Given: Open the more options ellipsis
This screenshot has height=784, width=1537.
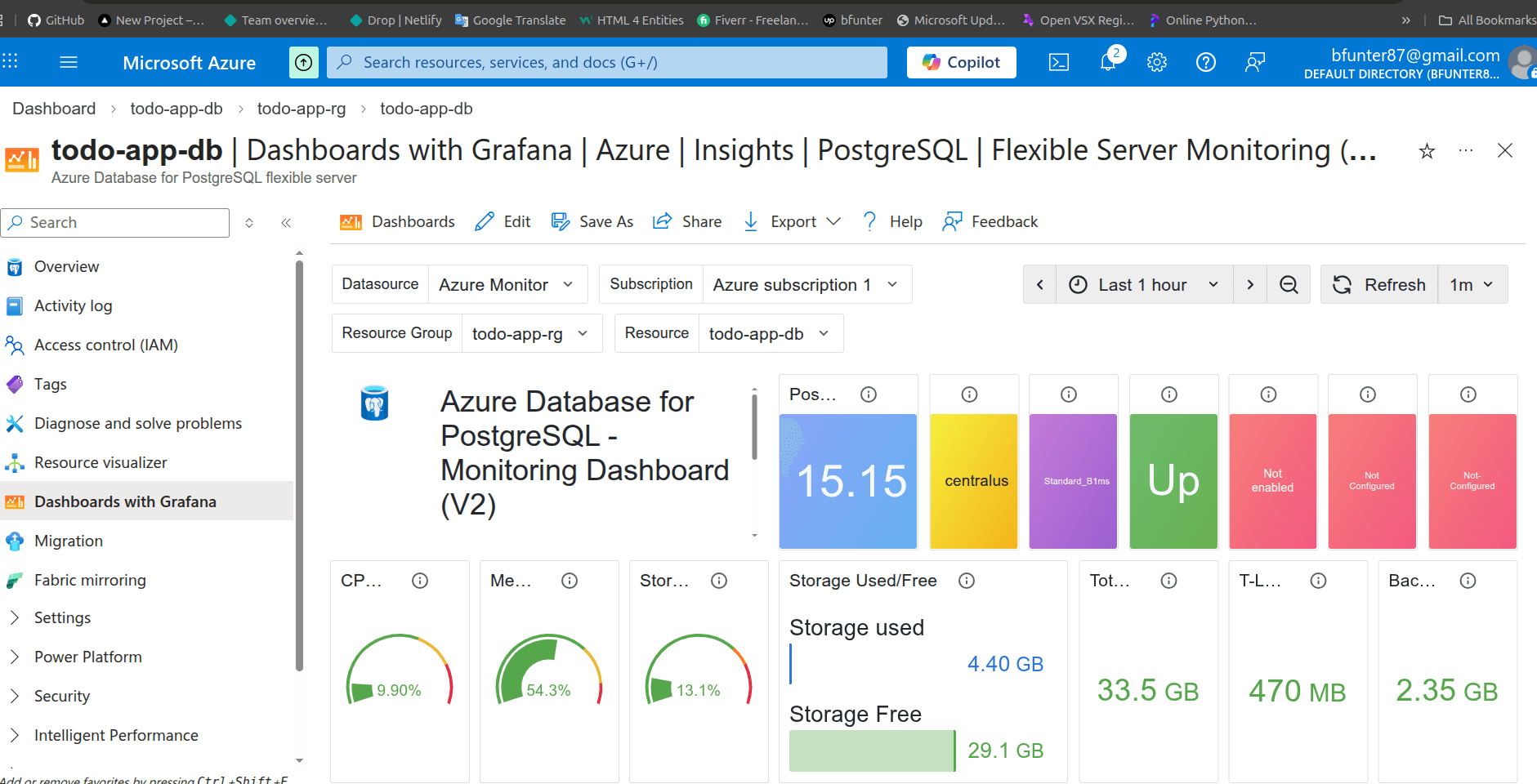Looking at the screenshot, I should (x=1466, y=150).
